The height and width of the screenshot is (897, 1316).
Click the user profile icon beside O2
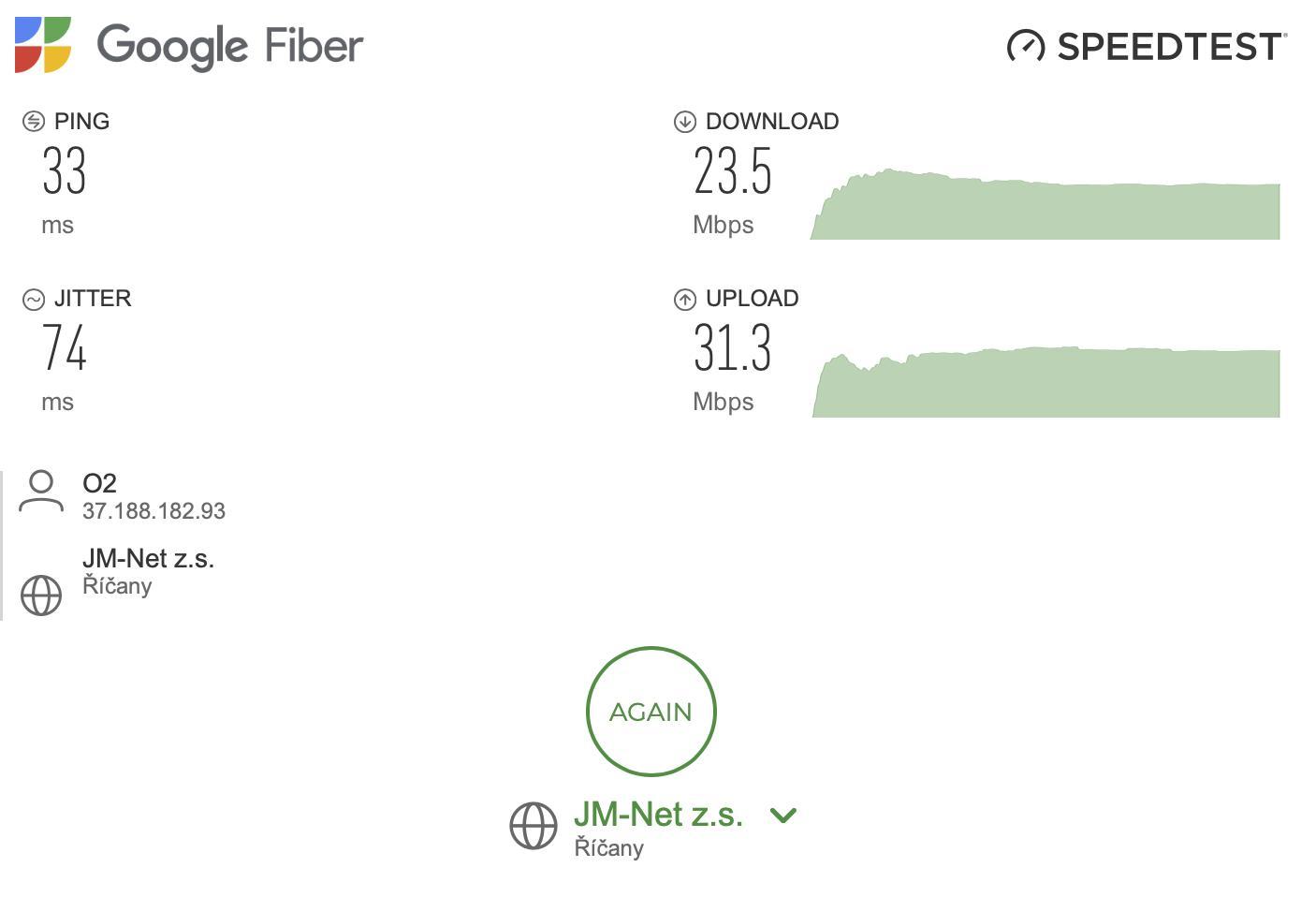click(x=41, y=493)
